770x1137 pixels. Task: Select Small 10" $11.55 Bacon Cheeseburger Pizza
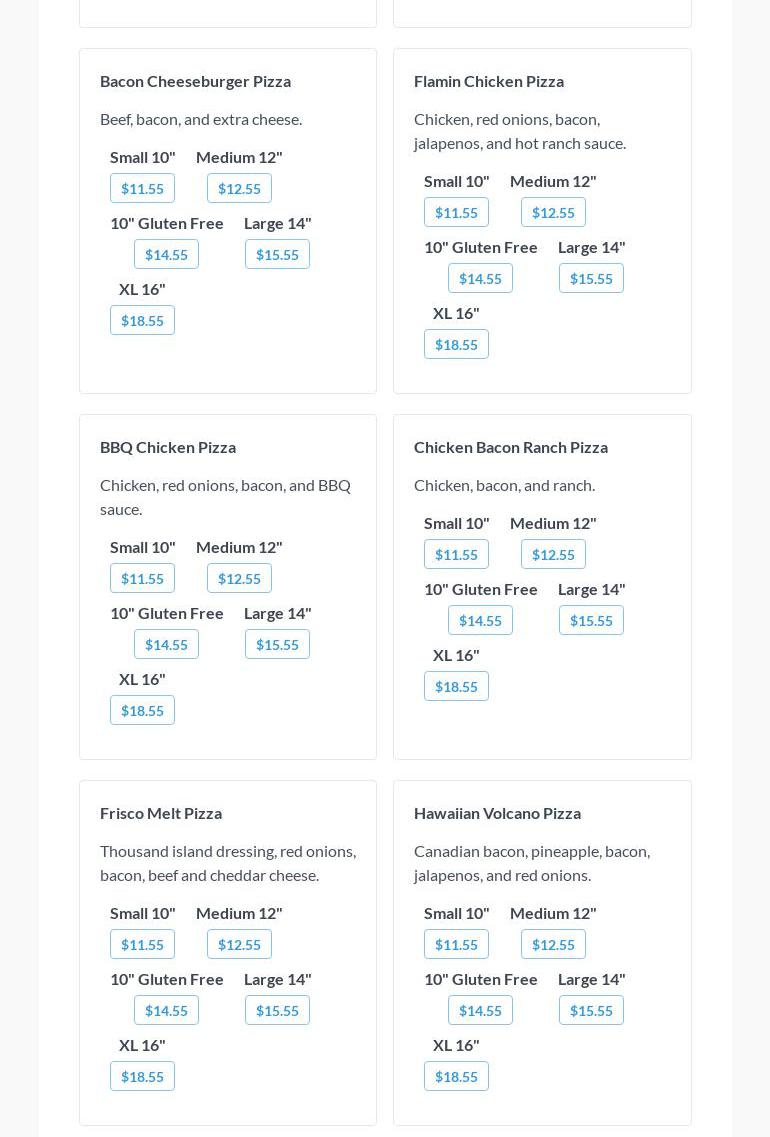142,188
